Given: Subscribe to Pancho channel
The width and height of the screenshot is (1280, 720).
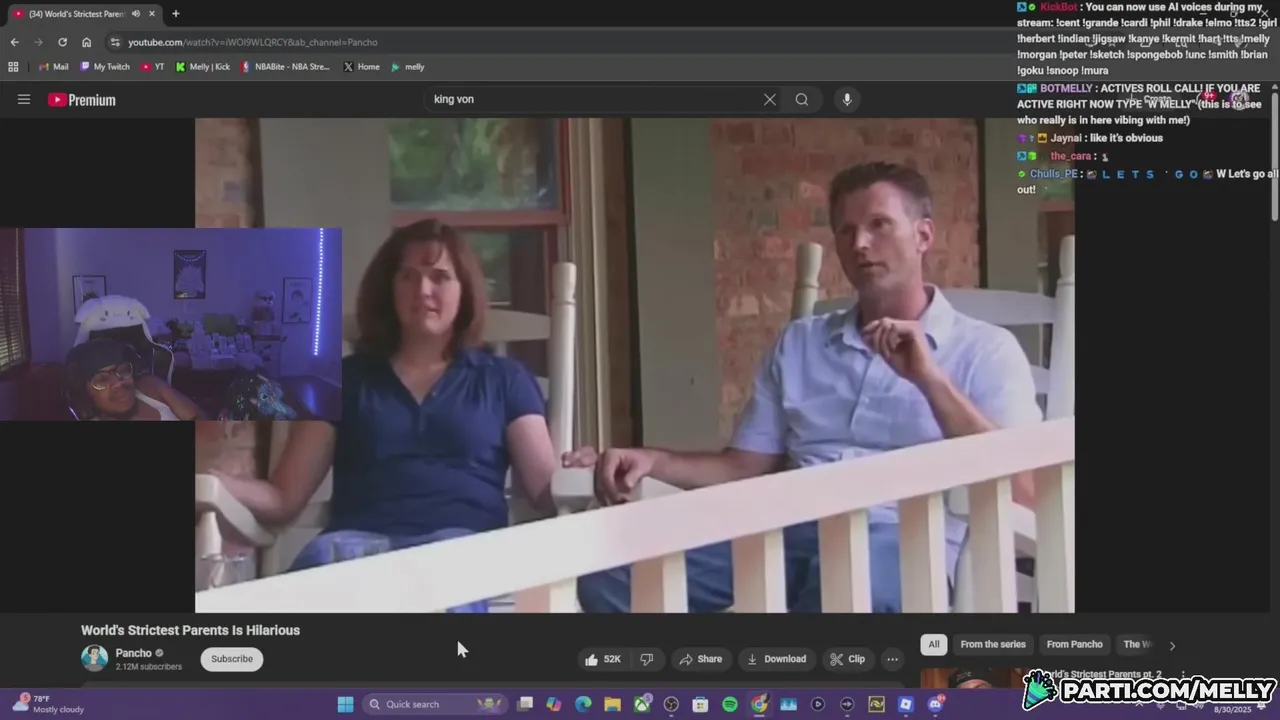Looking at the screenshot, I should pyautogui.click(x=231, y=659).
